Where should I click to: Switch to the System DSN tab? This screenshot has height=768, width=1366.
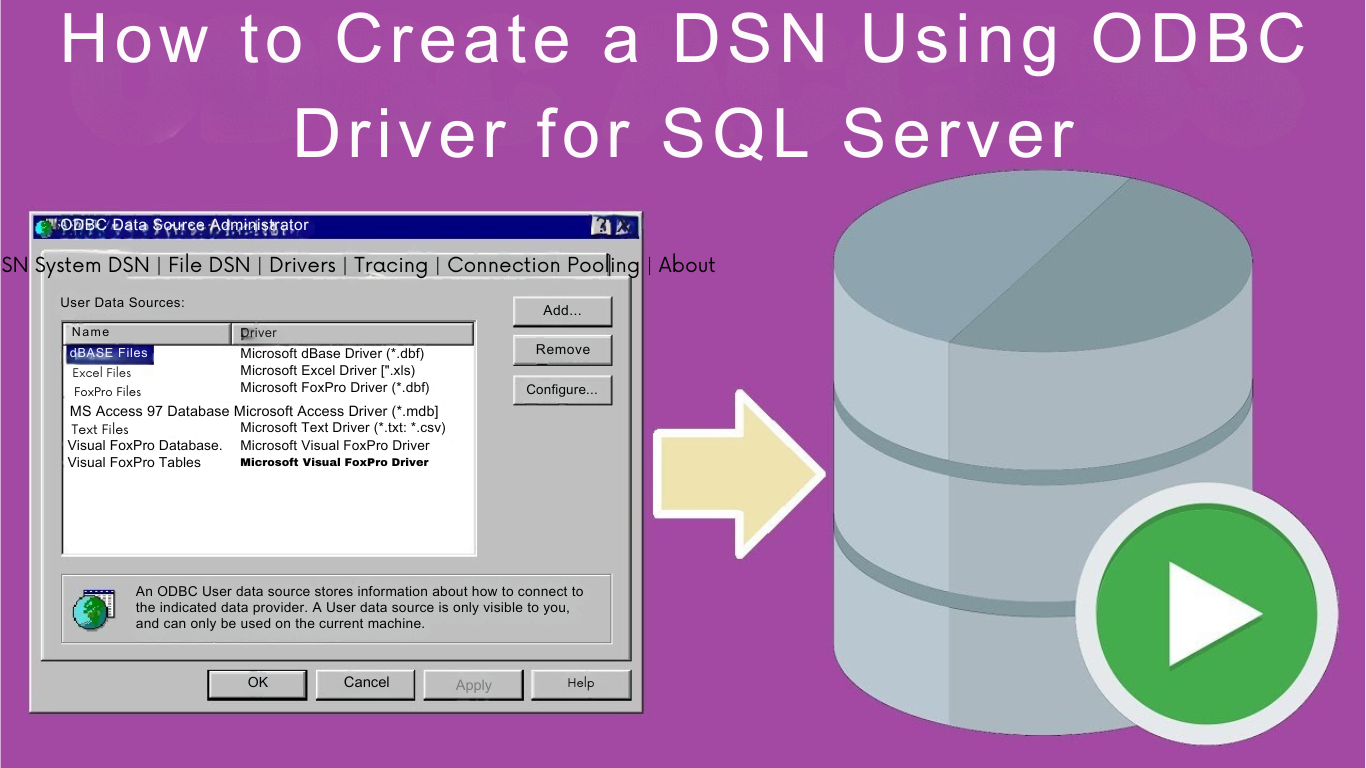[92, 265]
